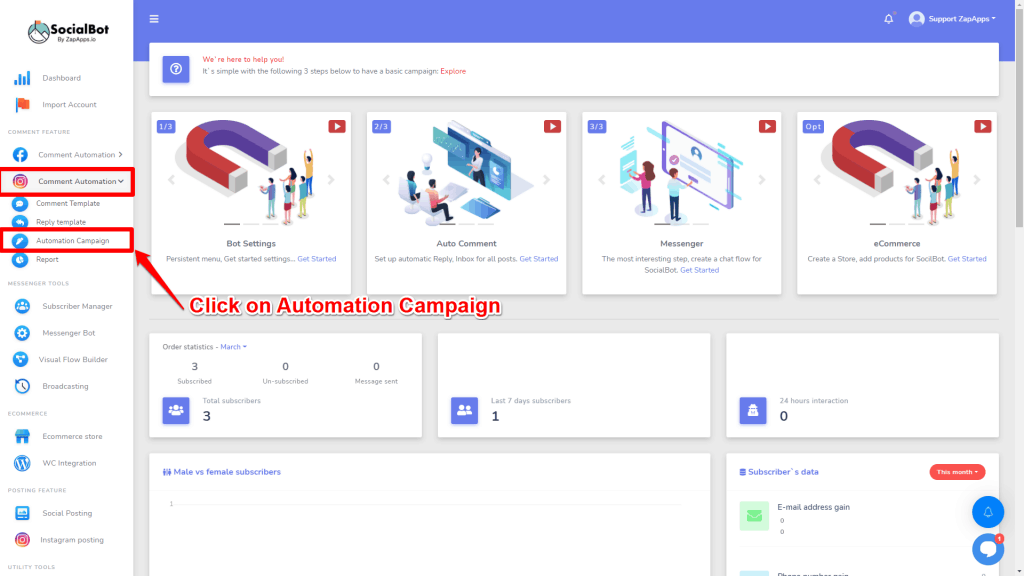Click Get Started under eCommerce
This screenshot has width=1024, height=576.
pyautogui.click(x=967, y=259)
